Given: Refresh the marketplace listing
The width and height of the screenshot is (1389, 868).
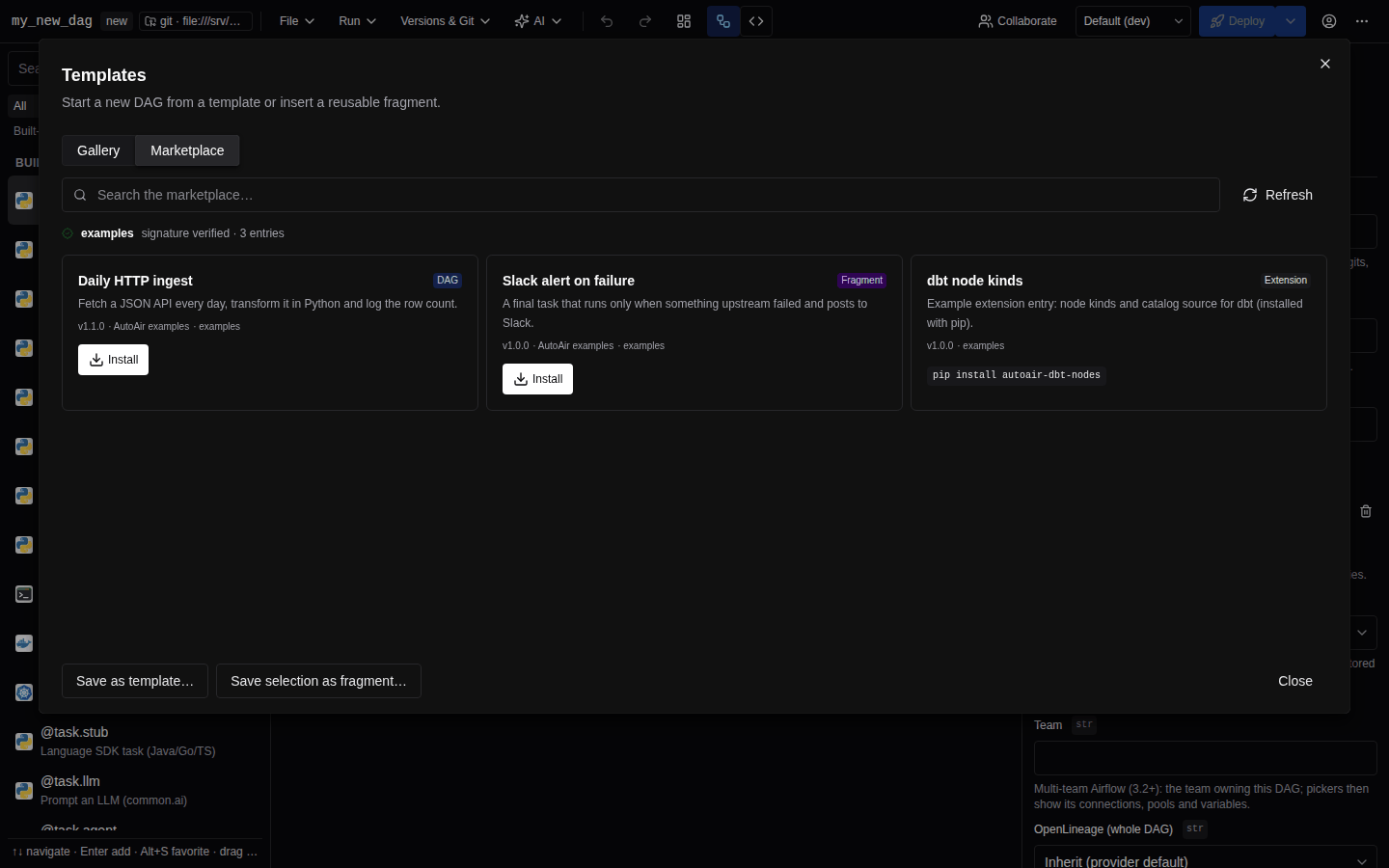Looking at the screenshot, I should click(x=1278, y=195).
